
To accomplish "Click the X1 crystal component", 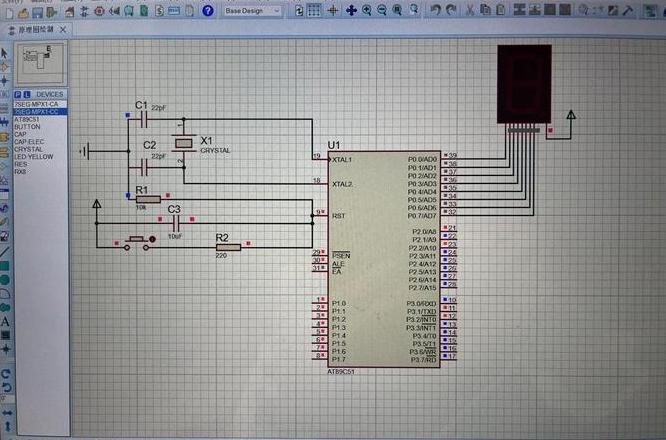I will click(183, 144).
